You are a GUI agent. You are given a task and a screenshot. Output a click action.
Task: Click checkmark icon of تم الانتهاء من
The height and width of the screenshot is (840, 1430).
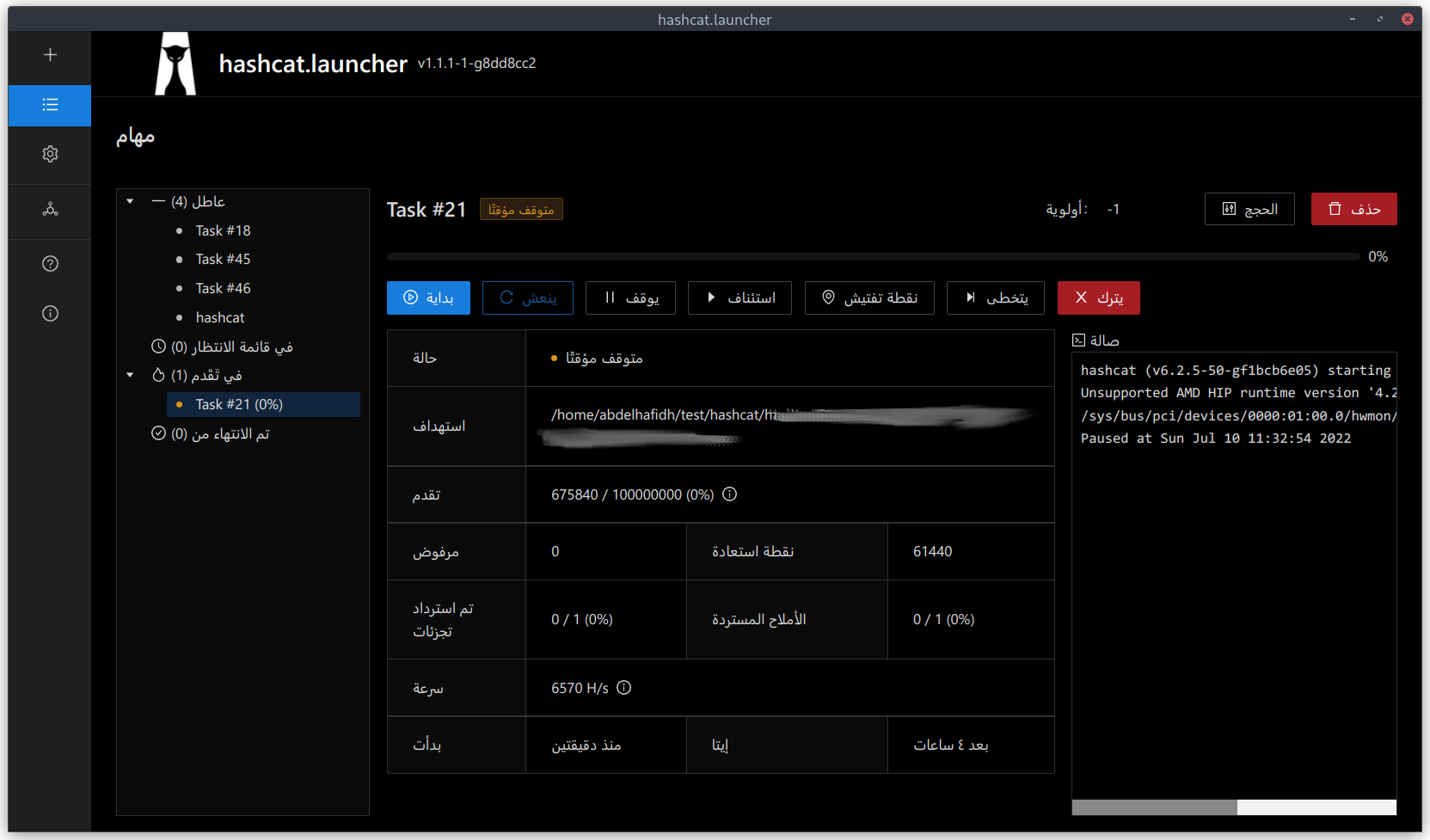[158, 433]
